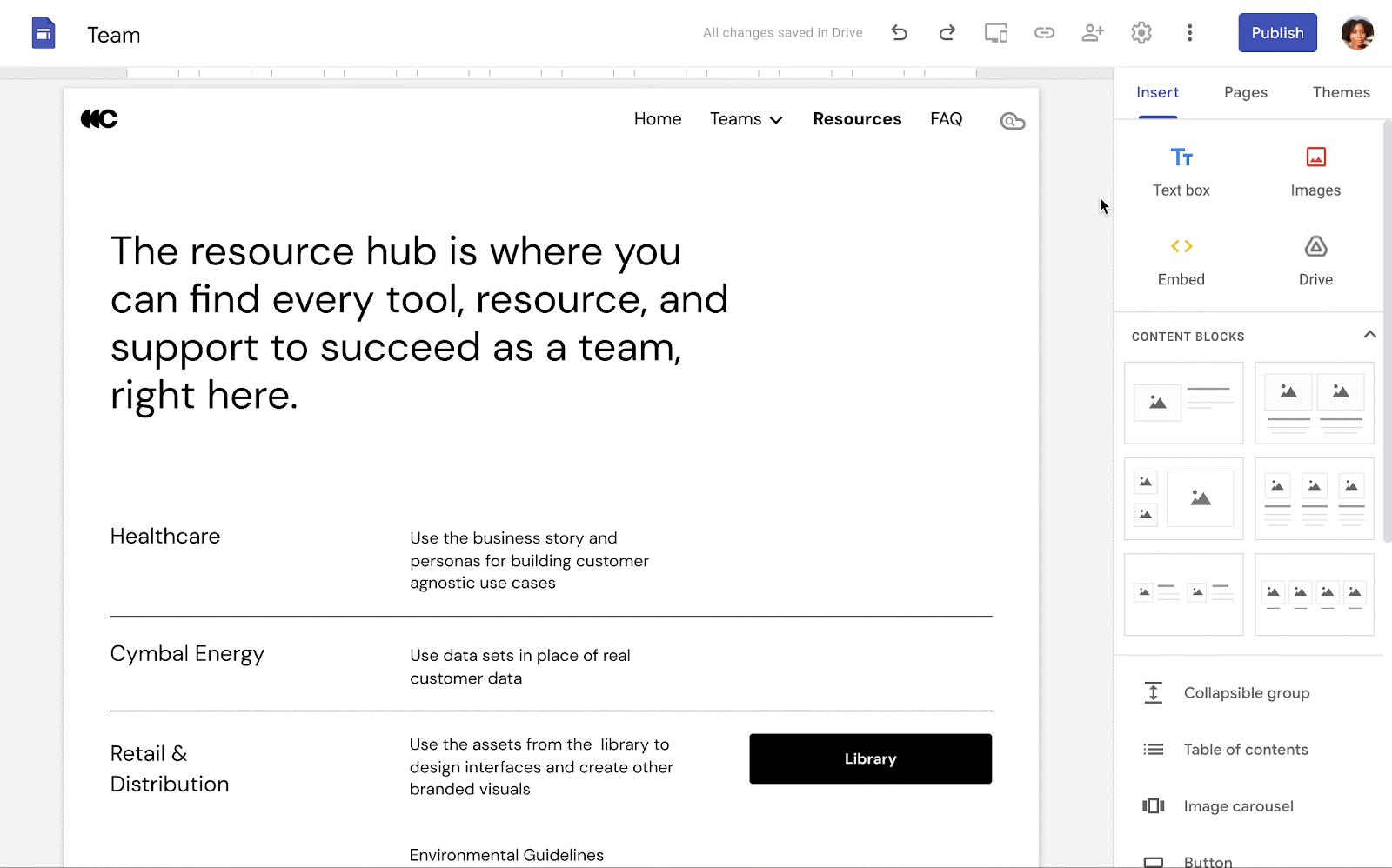Go to the Home page link
The height and width of the screenshot is (868, 1392).
click(x=658, y=119)
